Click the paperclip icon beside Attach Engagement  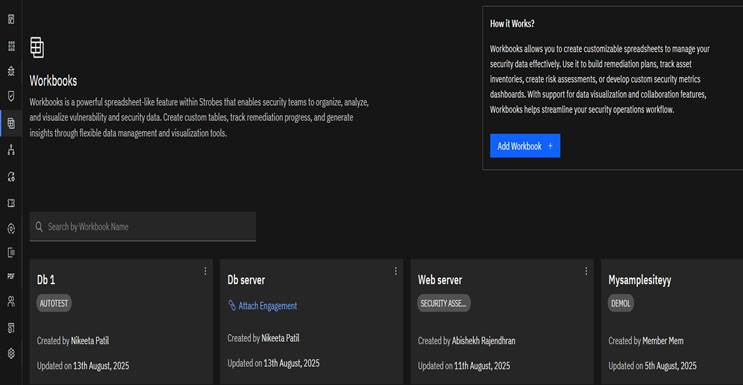click(x=232, y=305)
